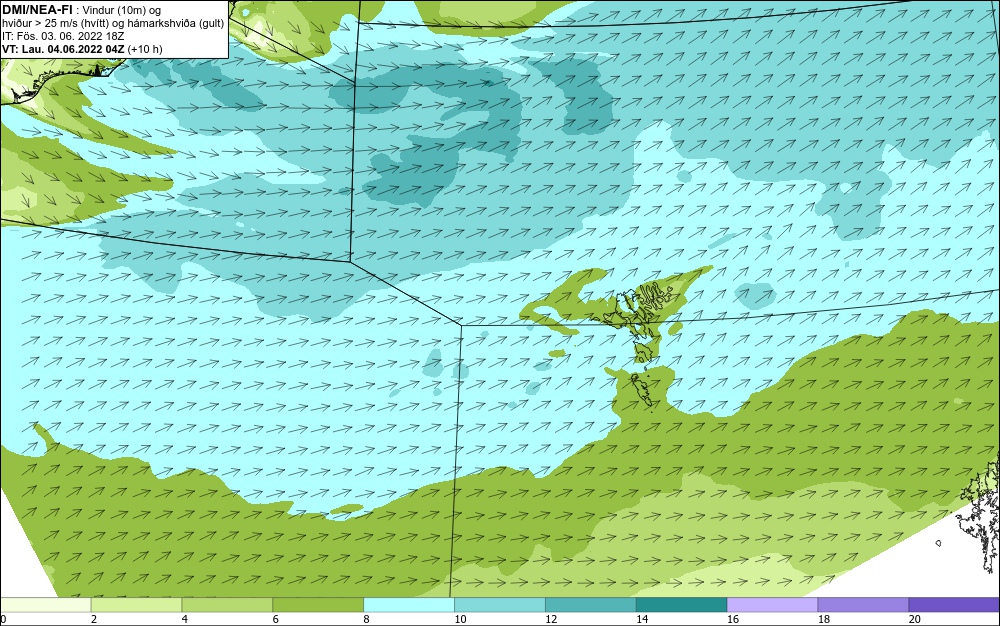
Task: Click the '(+10 h)' forecast offset text
Action: pyautogui.click(x=145, y=48)
